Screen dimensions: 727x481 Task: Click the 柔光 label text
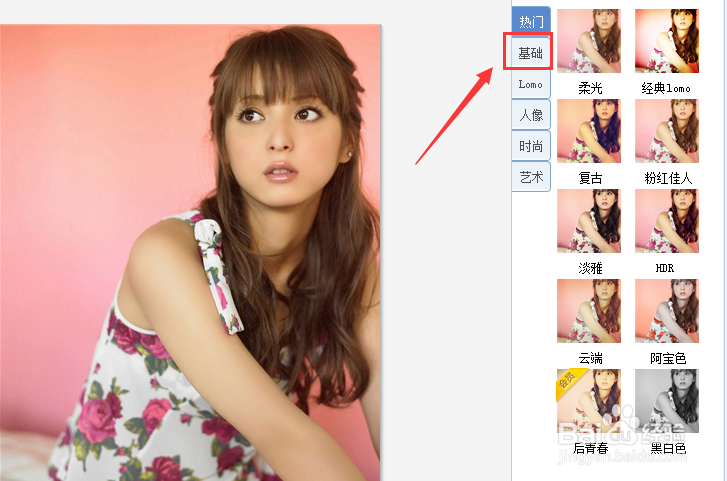pos(590,88)
